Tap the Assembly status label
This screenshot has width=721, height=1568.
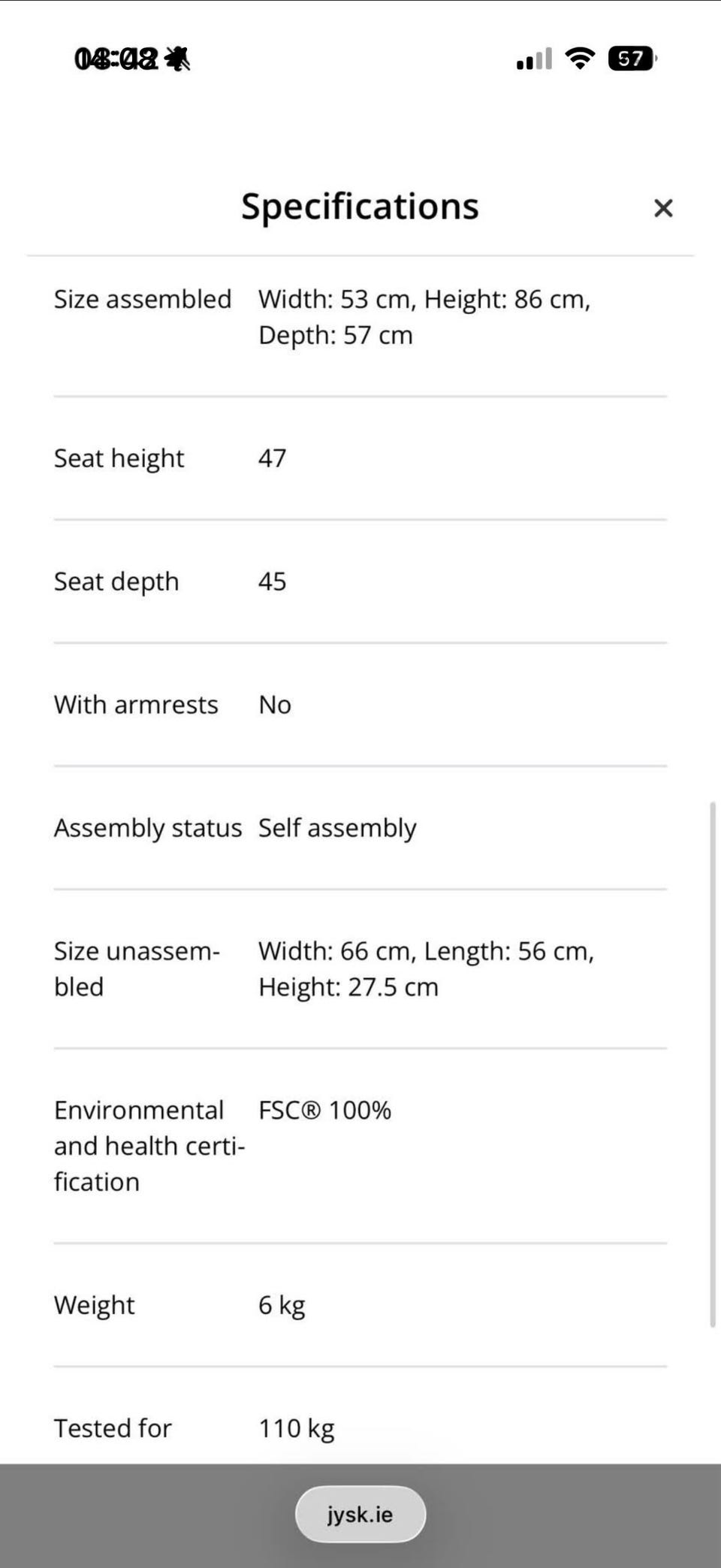[148, 828]
